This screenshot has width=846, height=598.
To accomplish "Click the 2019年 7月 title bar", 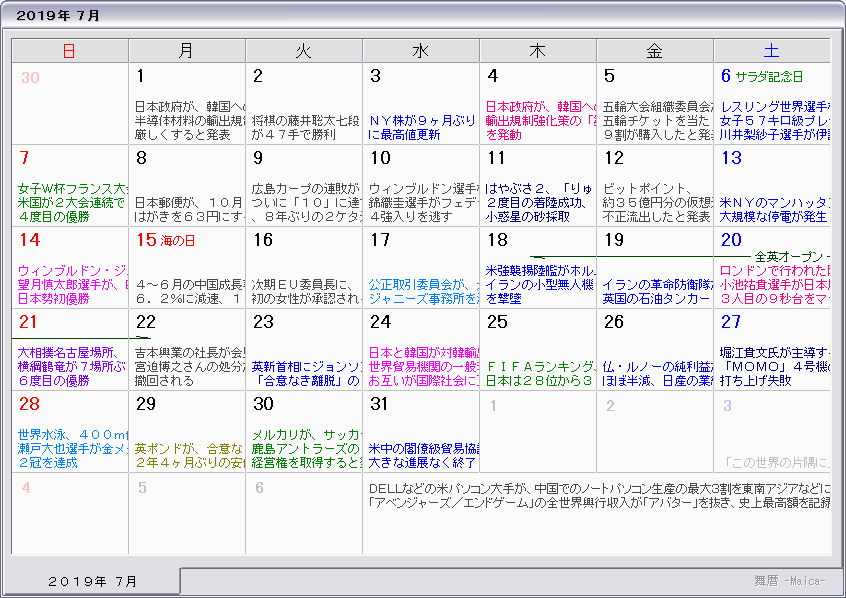I will 60,16.
